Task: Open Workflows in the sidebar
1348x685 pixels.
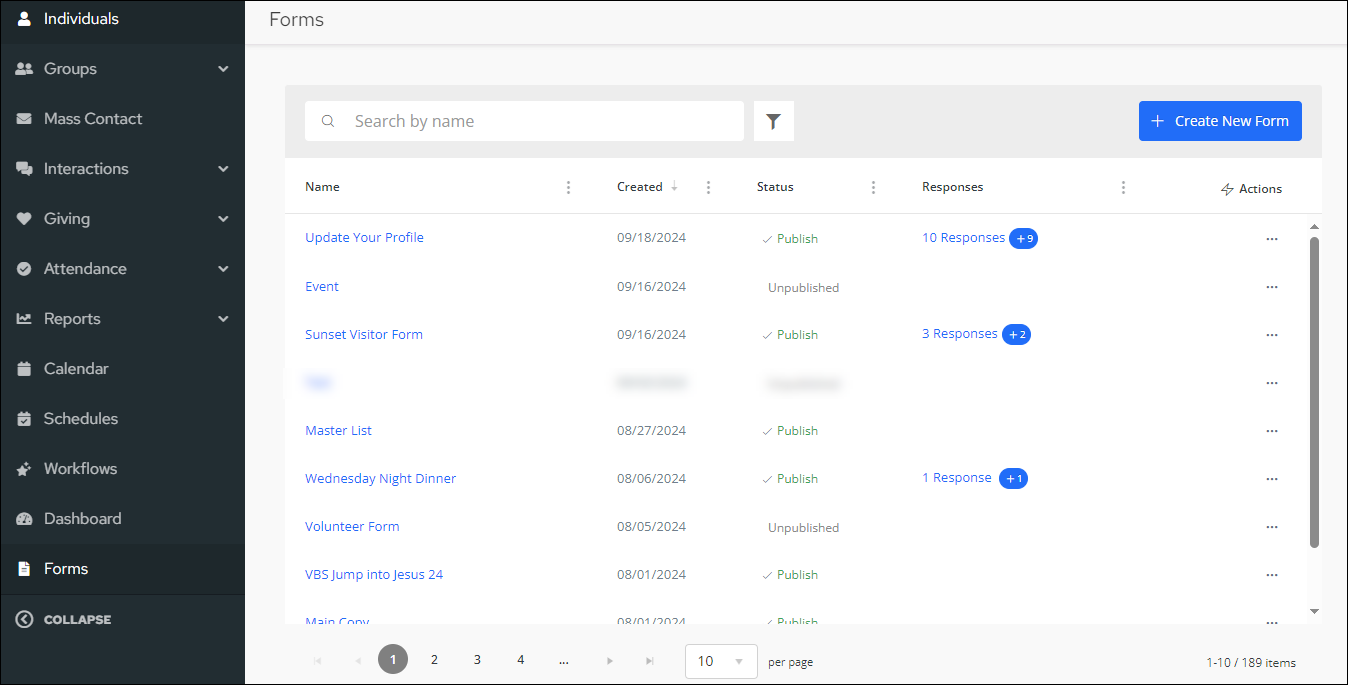Action: coord(80,469)
